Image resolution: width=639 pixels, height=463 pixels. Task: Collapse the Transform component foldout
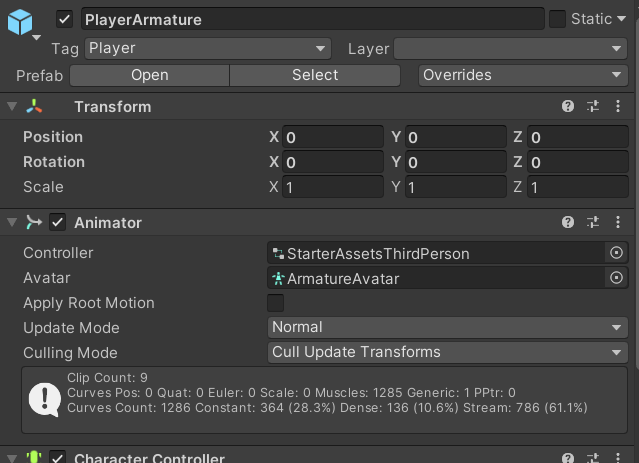coord(12,107)
